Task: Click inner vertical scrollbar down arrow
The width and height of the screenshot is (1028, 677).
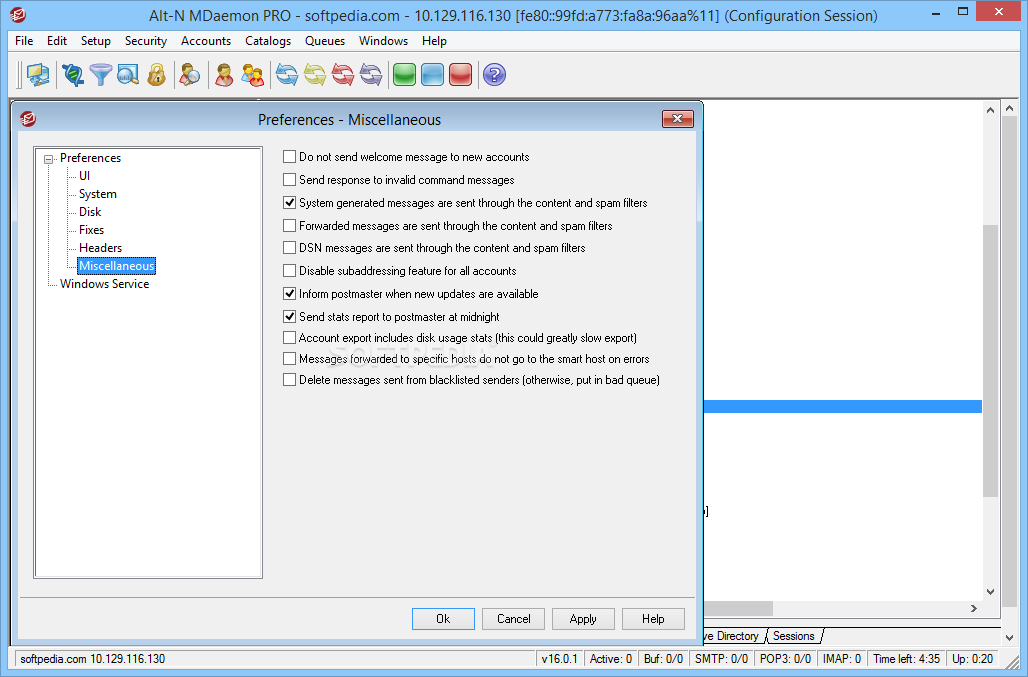Action: pos(990,591)
